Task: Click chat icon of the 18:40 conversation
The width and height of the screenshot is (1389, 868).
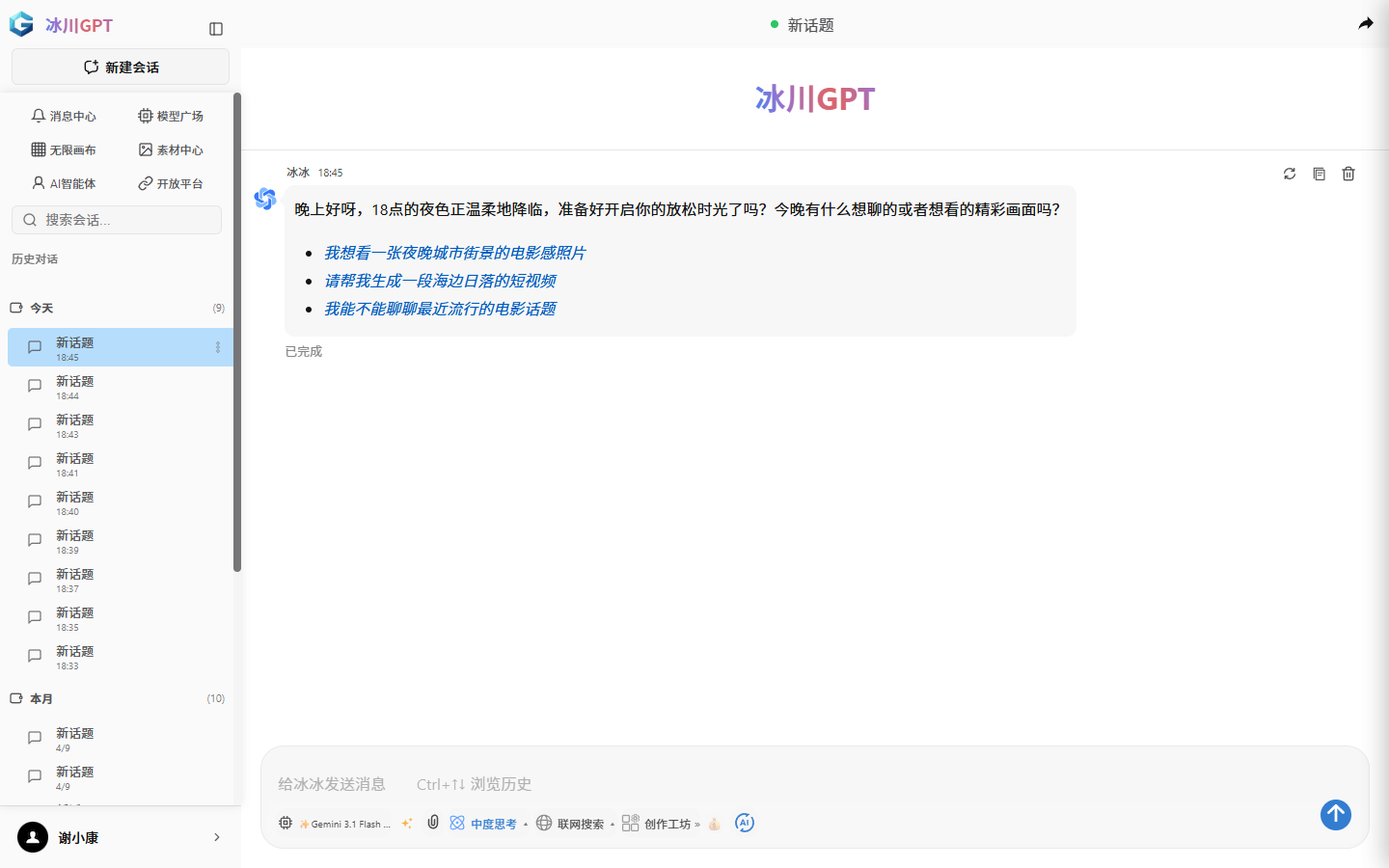Action: (35, 502)
